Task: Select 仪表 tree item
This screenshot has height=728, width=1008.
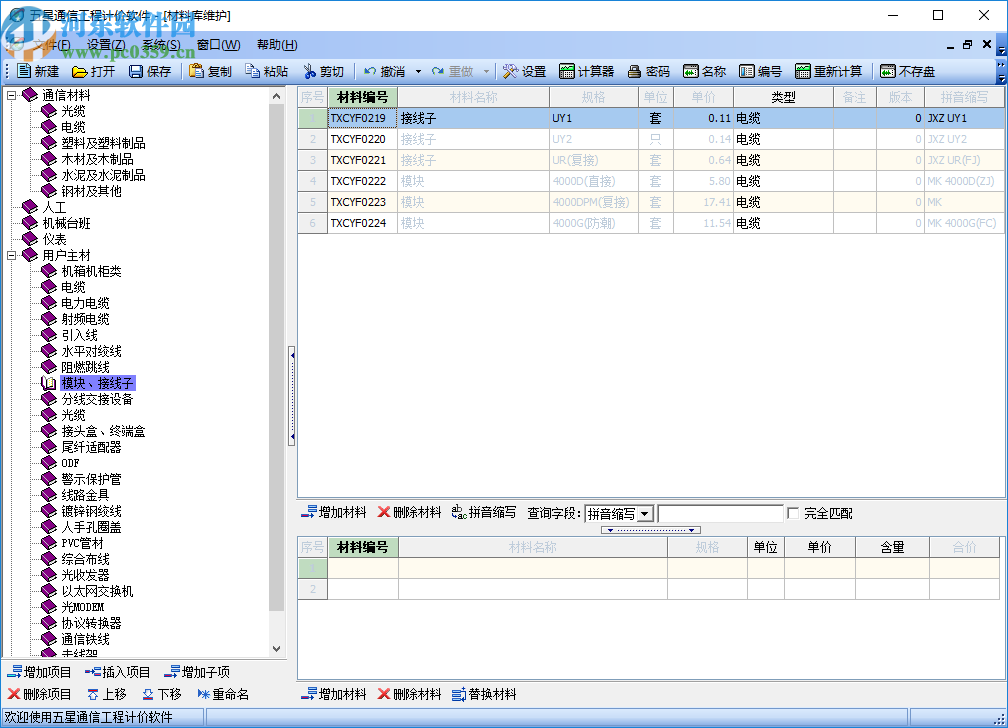Action: [54, 239]
